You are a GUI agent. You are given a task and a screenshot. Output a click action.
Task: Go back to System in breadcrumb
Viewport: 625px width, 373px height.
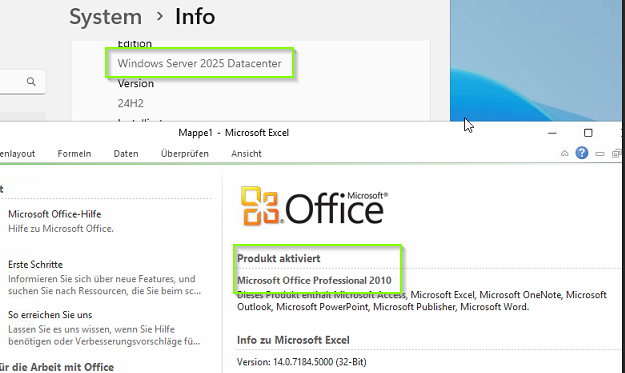105,17
